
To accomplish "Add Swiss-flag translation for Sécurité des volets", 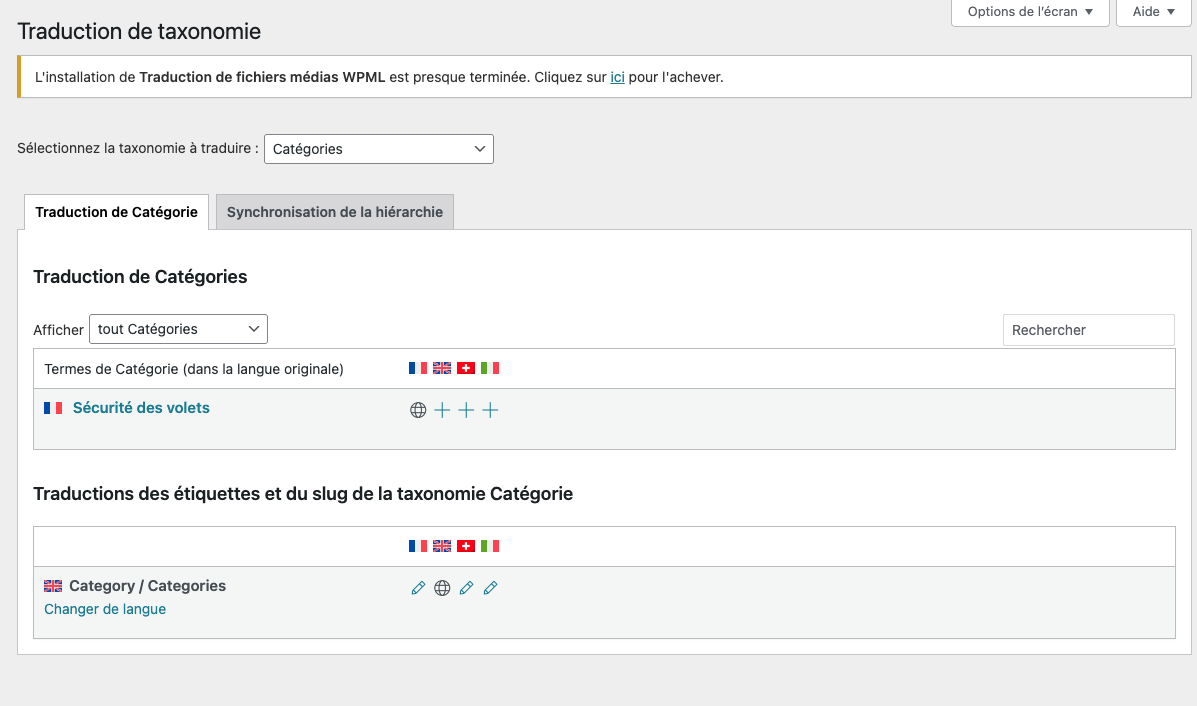I will coord(466,410).
